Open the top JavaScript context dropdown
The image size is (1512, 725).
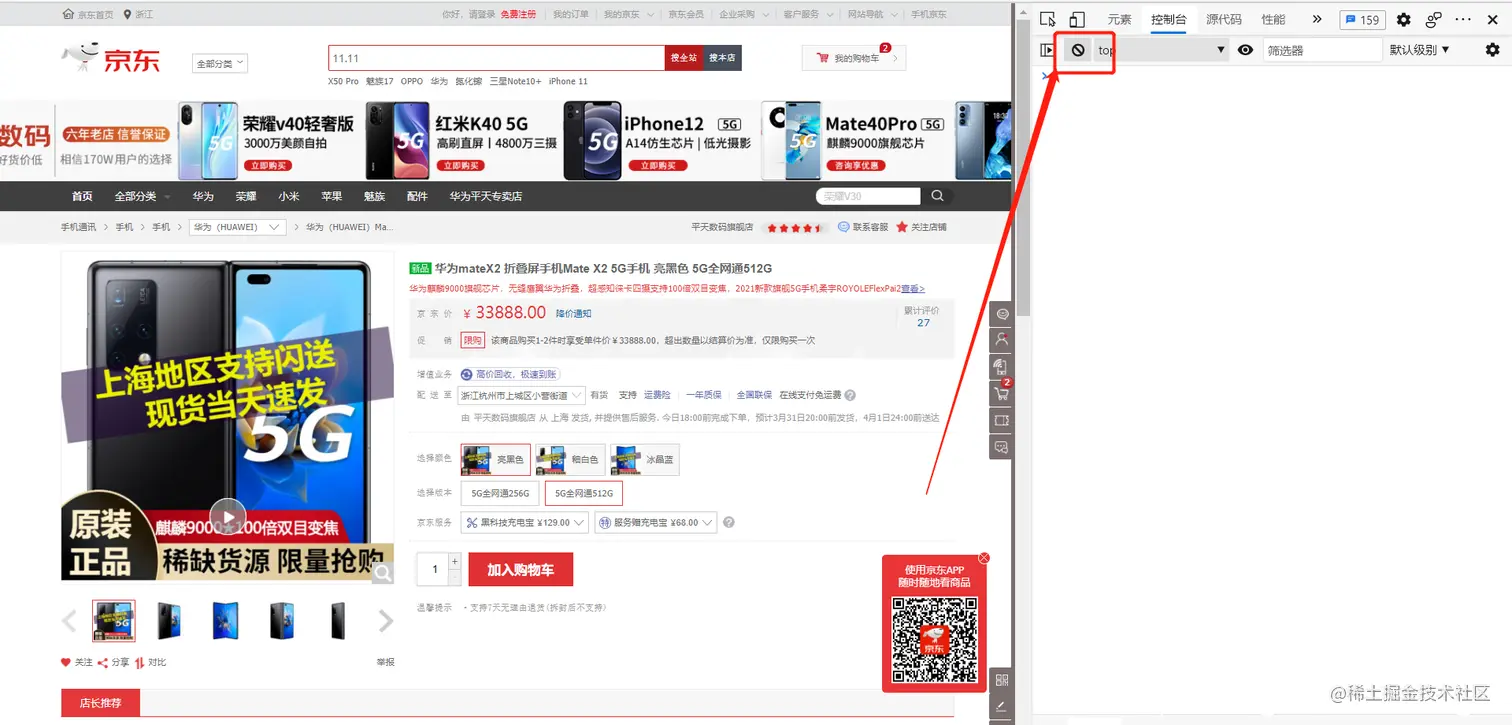click(1161, 50)
